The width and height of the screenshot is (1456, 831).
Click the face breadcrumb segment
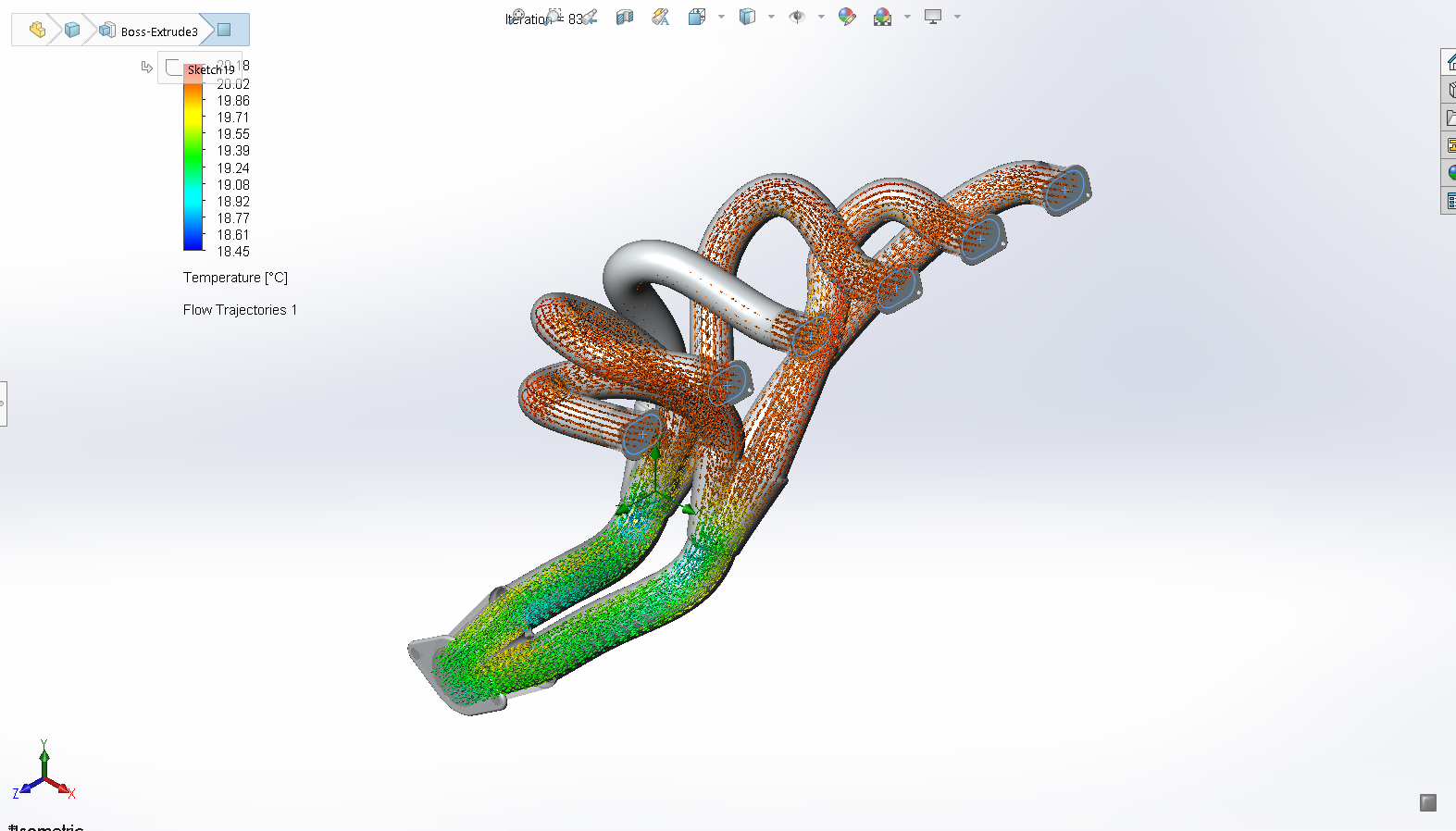click(225, 30)
